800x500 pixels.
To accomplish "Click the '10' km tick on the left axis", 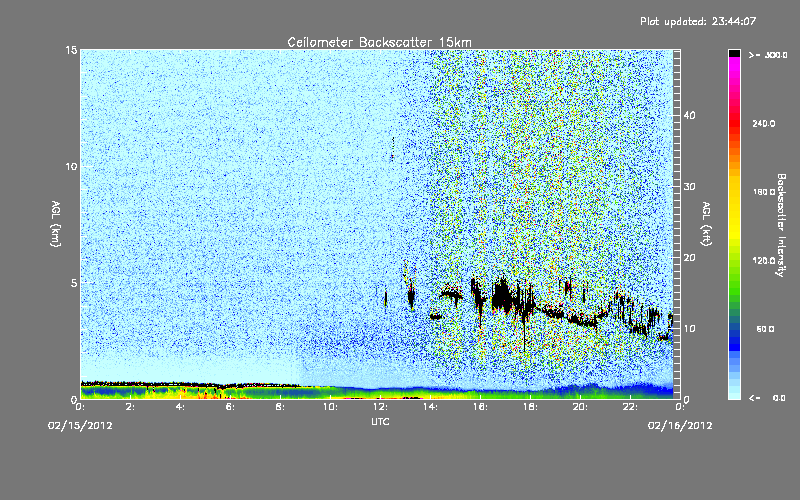I will [71, 167].
